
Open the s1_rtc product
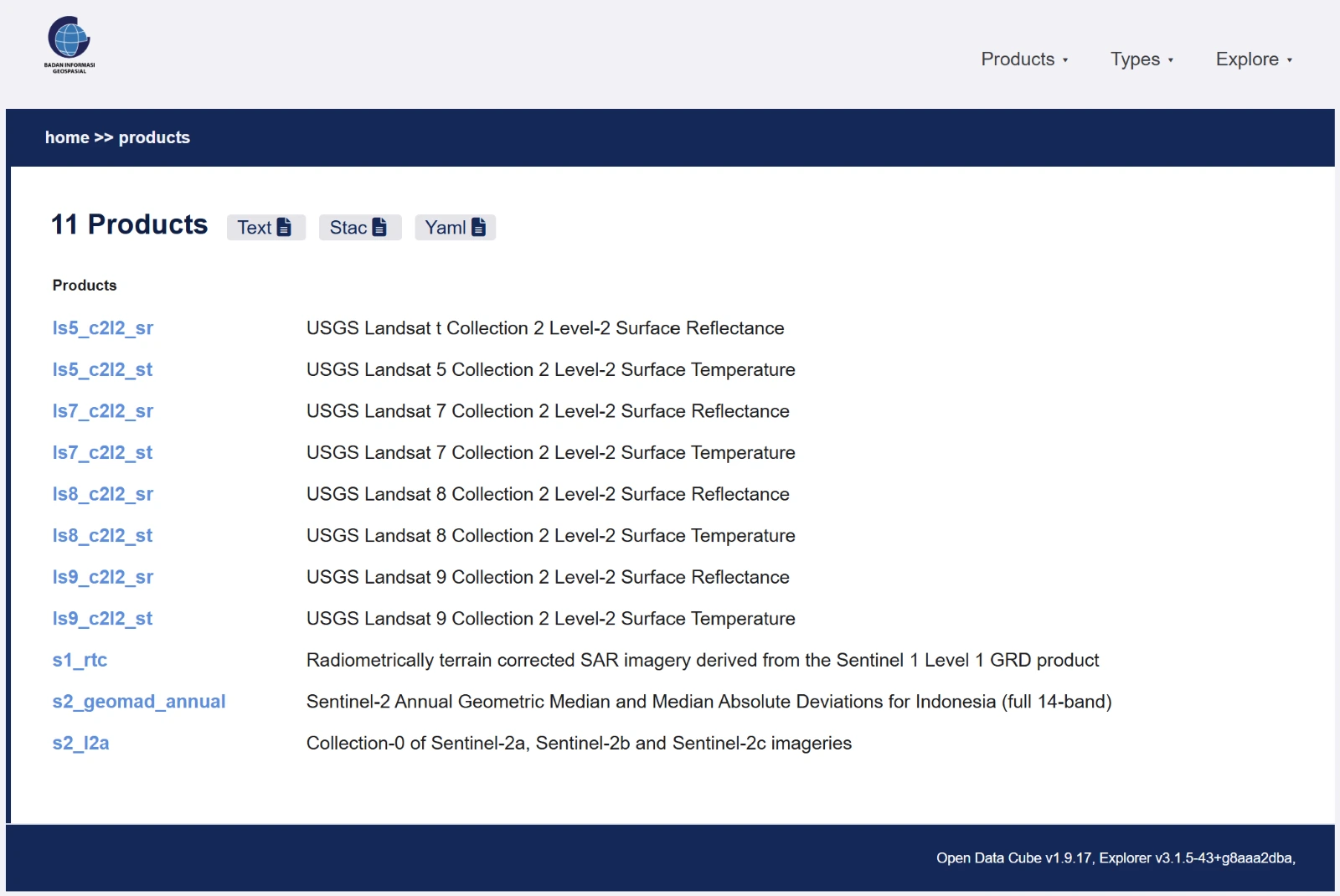coord(80,660)
